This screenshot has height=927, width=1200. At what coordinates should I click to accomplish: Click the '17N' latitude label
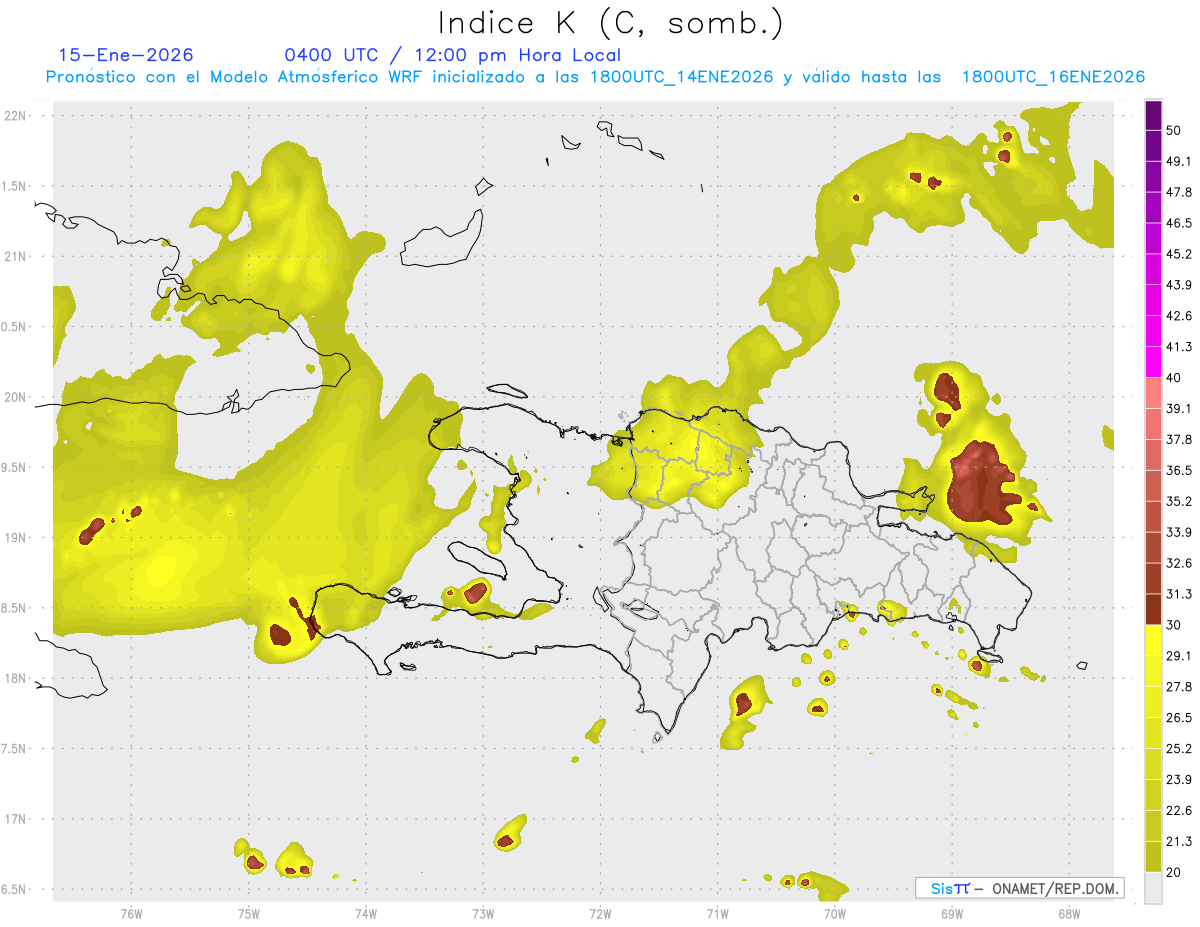(x=16, y=819)
